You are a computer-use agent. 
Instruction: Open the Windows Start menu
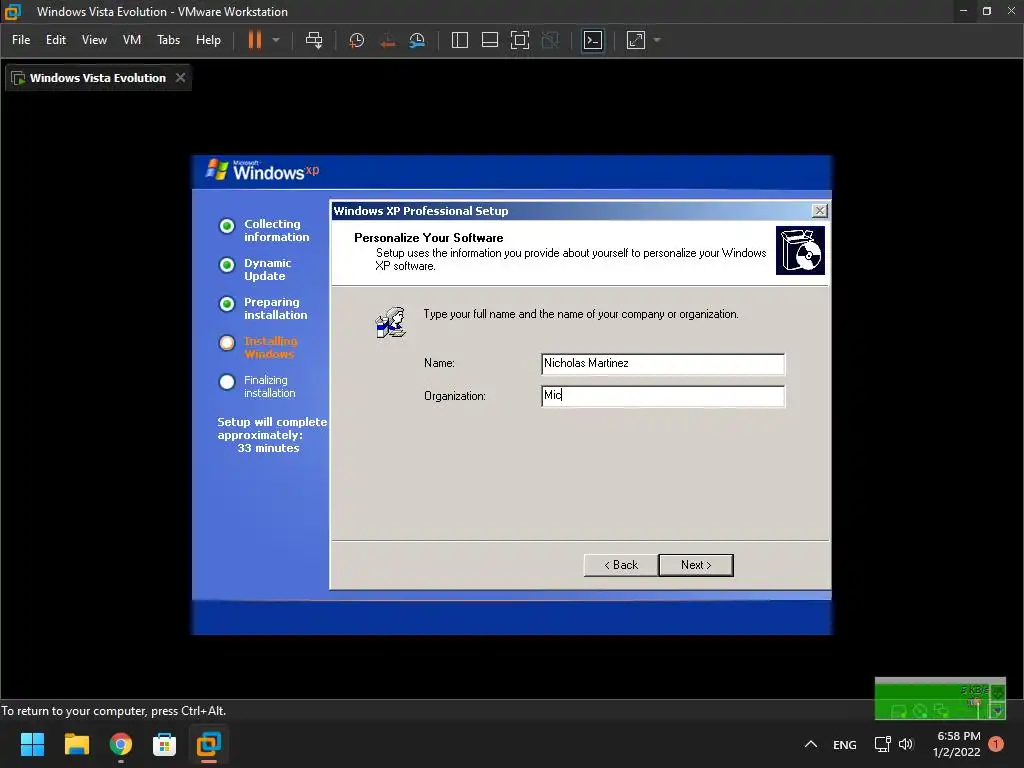32,744
